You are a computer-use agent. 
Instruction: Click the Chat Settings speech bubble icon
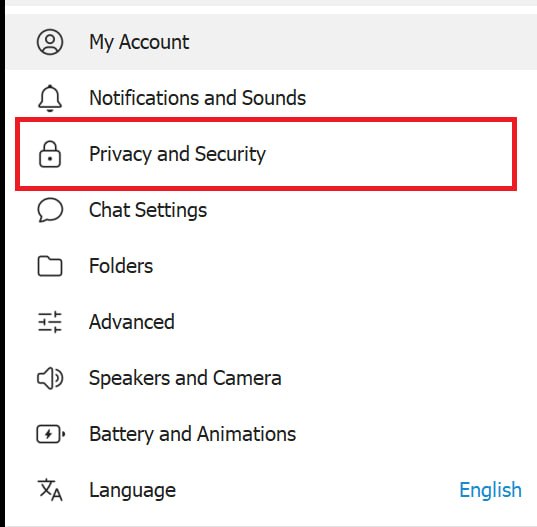(50, 210)
